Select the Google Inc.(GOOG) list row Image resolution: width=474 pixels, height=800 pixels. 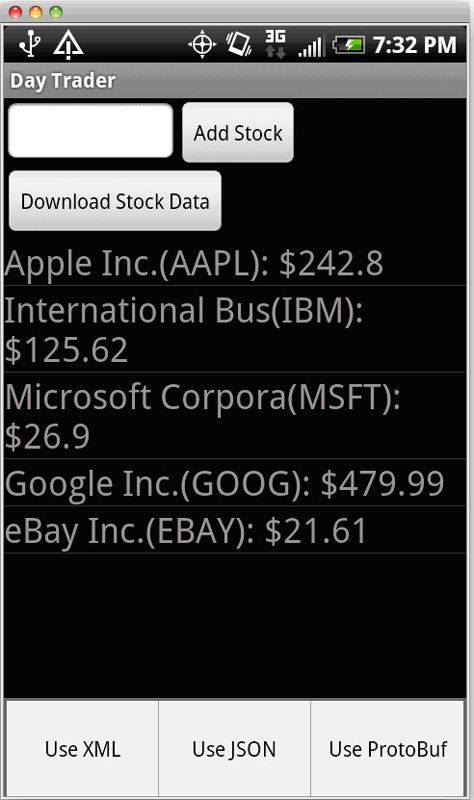235,483
